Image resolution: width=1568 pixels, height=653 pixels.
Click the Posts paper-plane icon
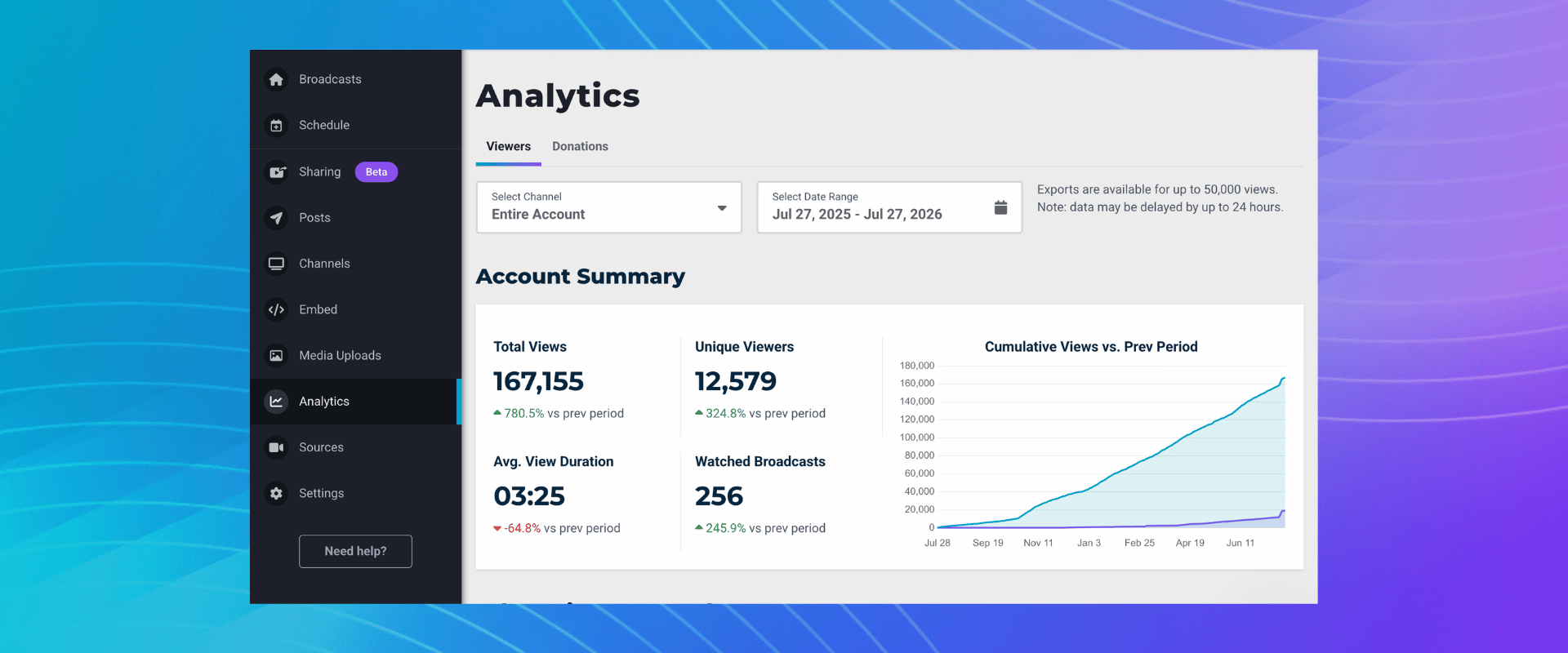pos(276,218)
